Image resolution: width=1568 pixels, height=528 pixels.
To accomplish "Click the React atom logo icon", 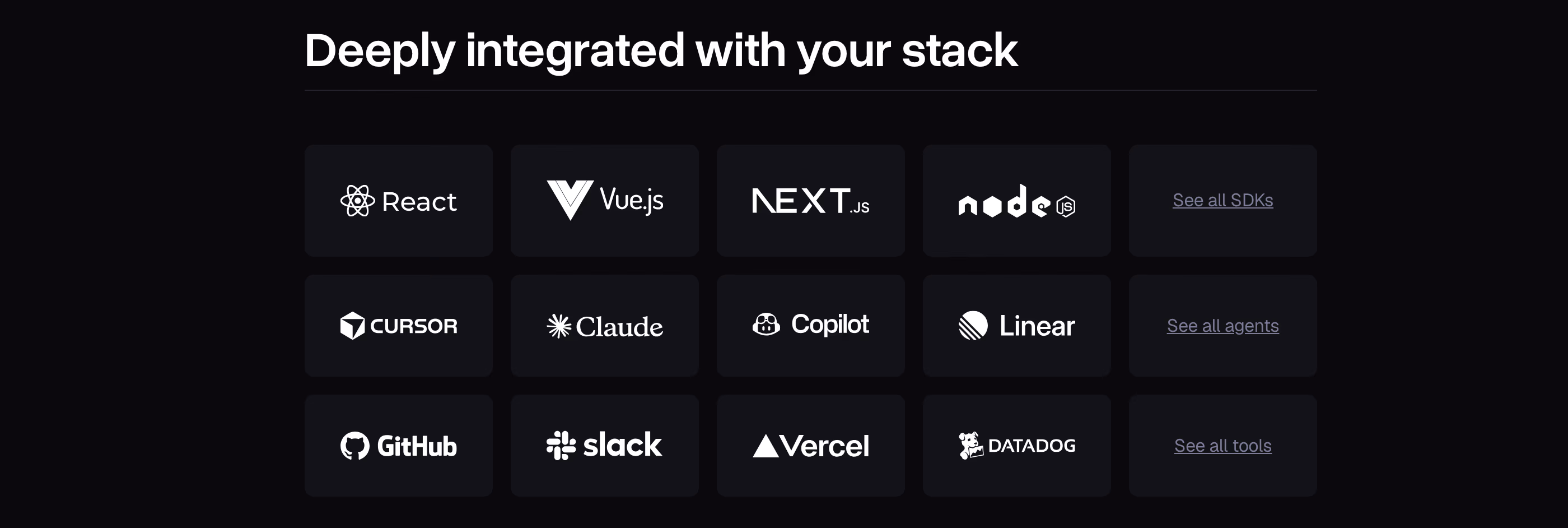I will [357, 200].
